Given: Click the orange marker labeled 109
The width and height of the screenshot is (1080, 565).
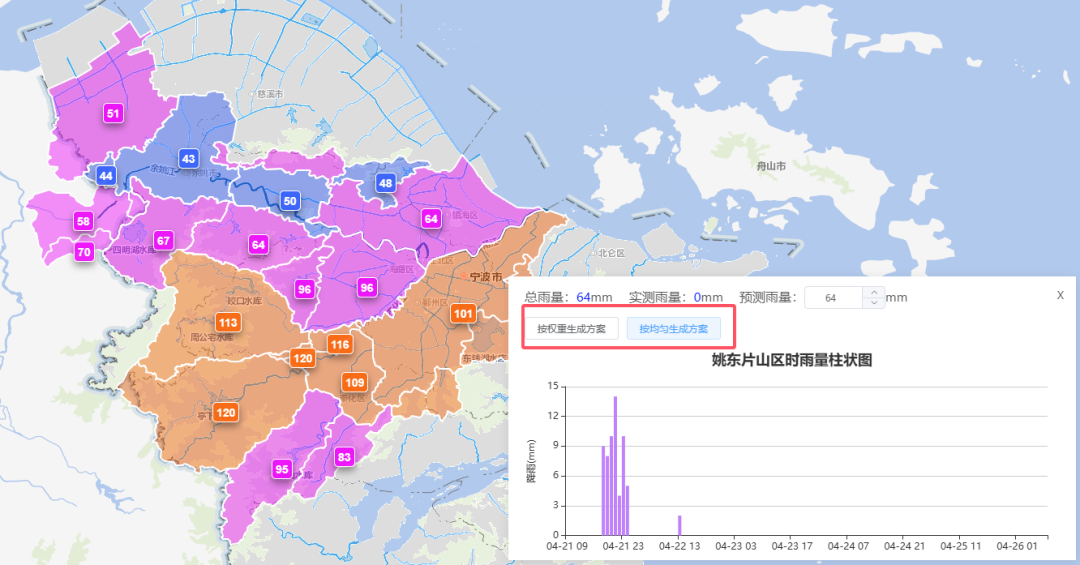Looking at the screenshot, I should [x=354, y=382].
